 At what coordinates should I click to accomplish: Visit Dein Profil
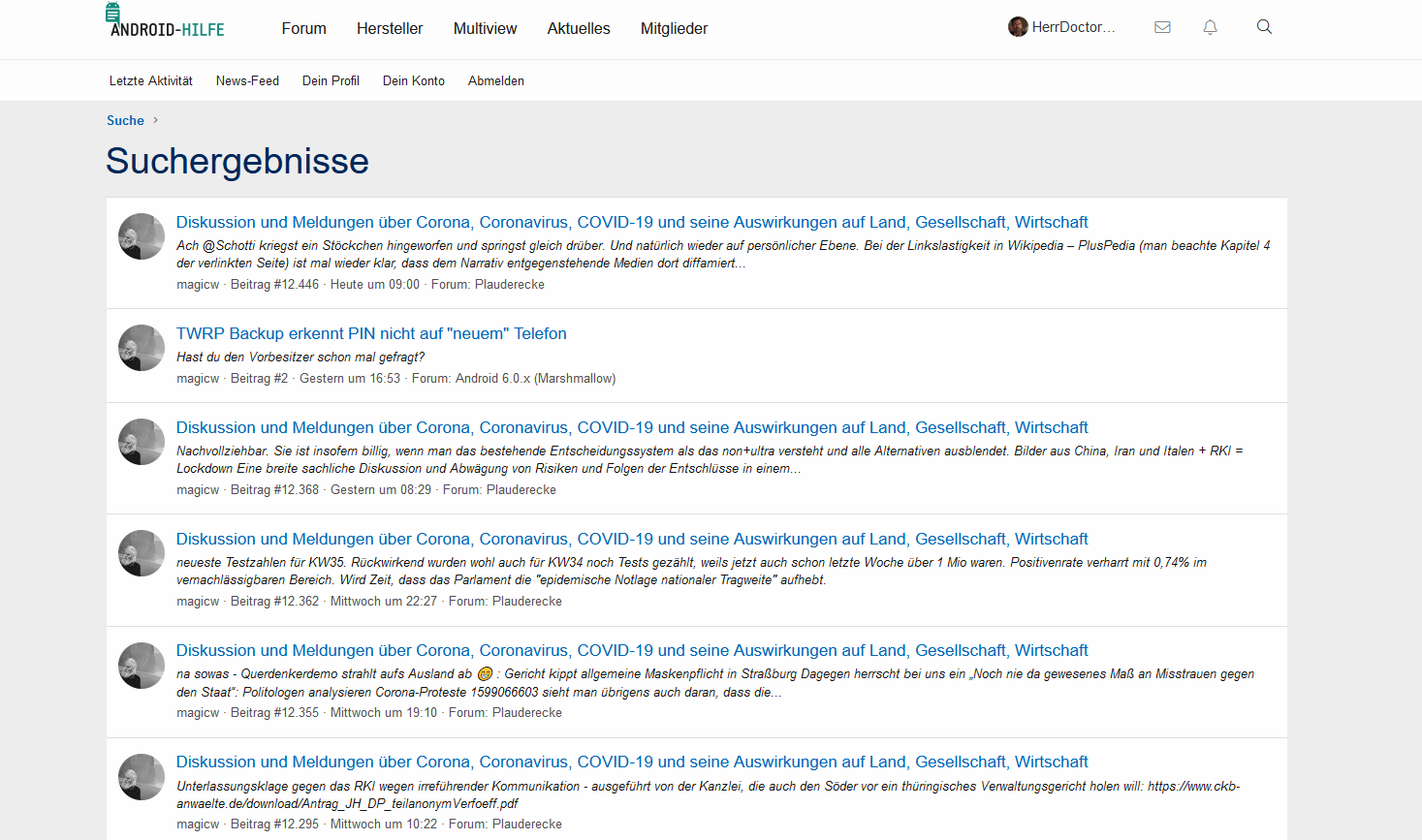pyautogui.click(x=331, y=81)
